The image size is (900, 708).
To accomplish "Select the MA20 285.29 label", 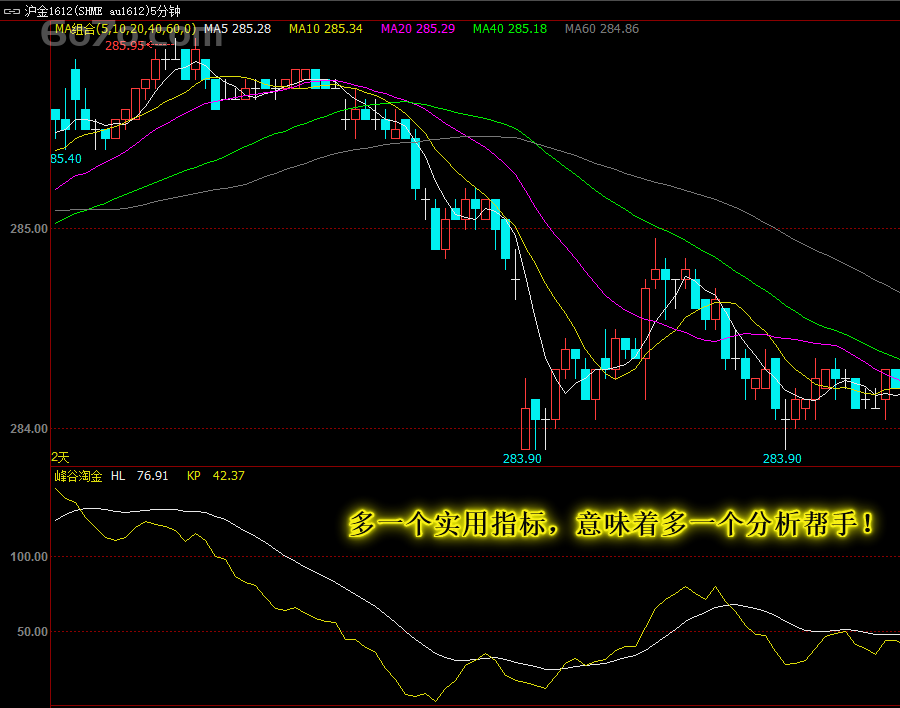I will point(418,29).
